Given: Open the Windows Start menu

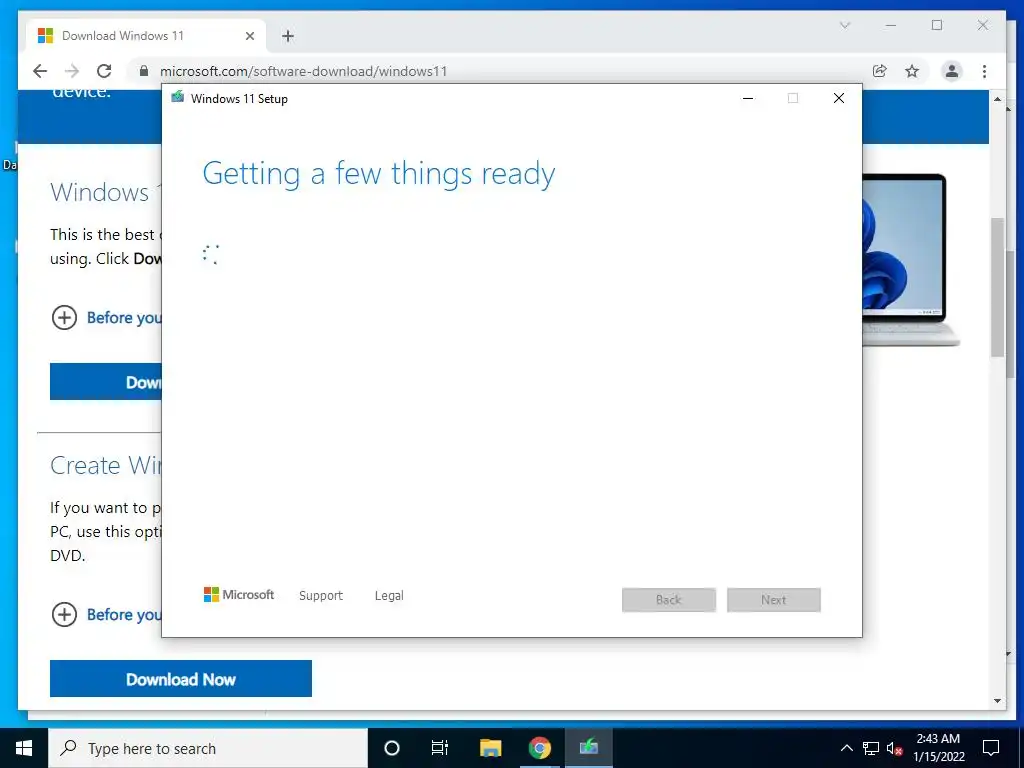Looking at the screenshot, I should click(24, 748).
